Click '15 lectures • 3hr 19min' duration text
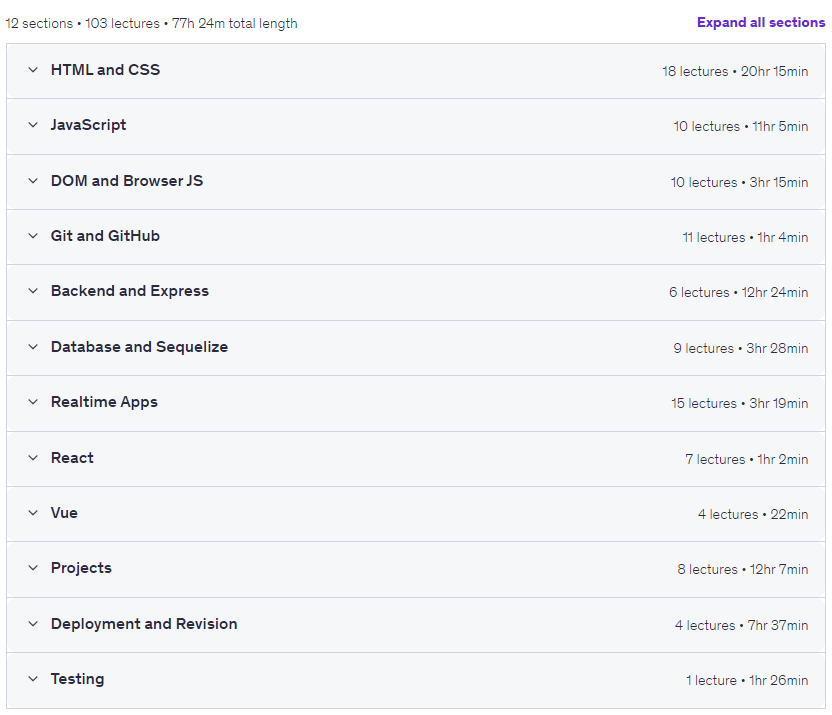This screenshot has height=715, width=832. (x=740, y=403)
